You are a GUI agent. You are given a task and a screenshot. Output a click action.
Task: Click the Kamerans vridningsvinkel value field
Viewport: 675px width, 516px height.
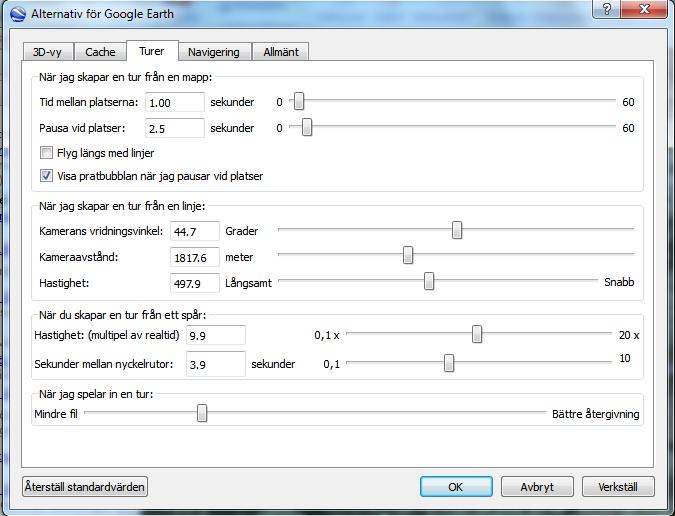click(195, 232)
